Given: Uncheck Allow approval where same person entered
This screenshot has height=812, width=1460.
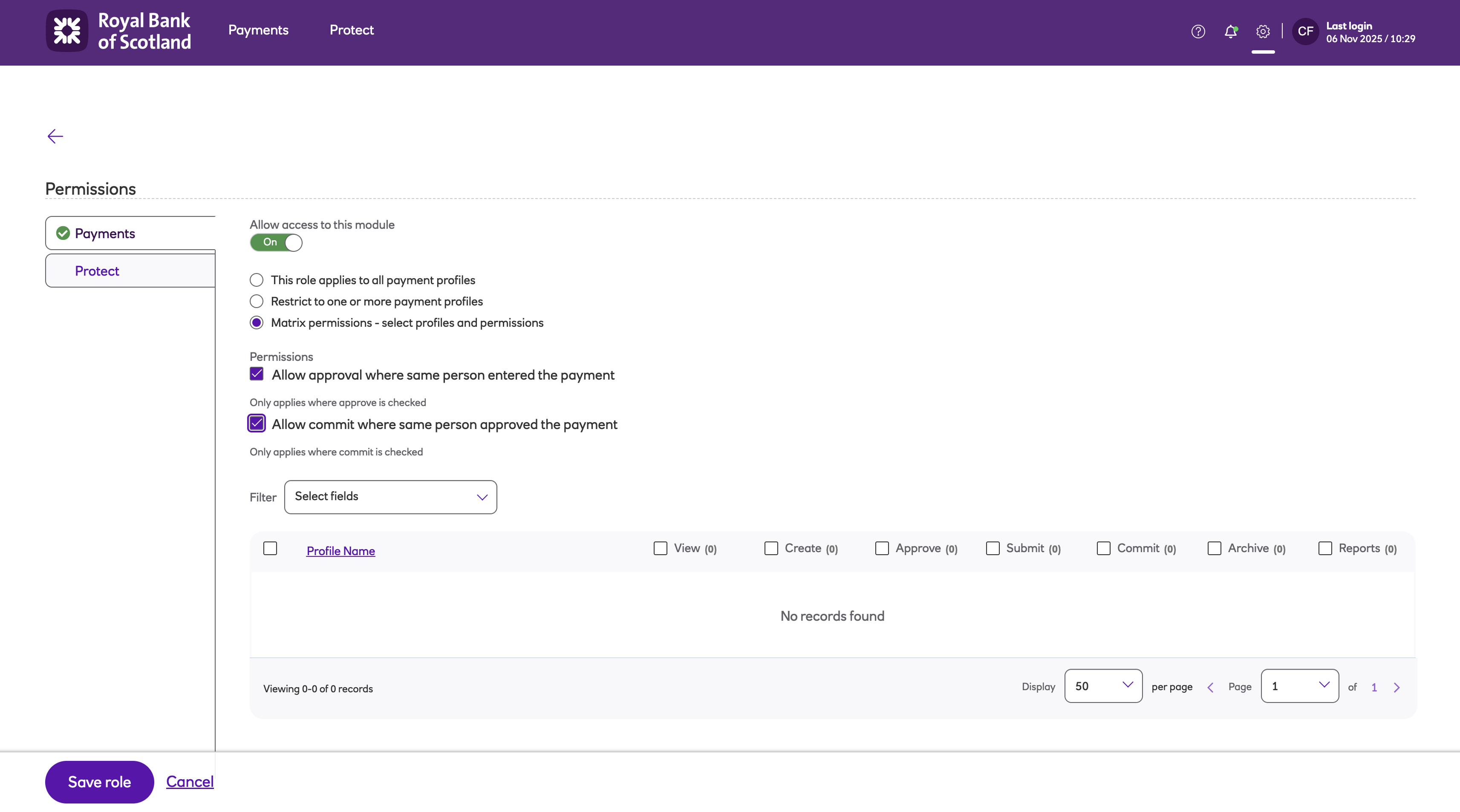Looking at the screenshot, I should point(257,374).
